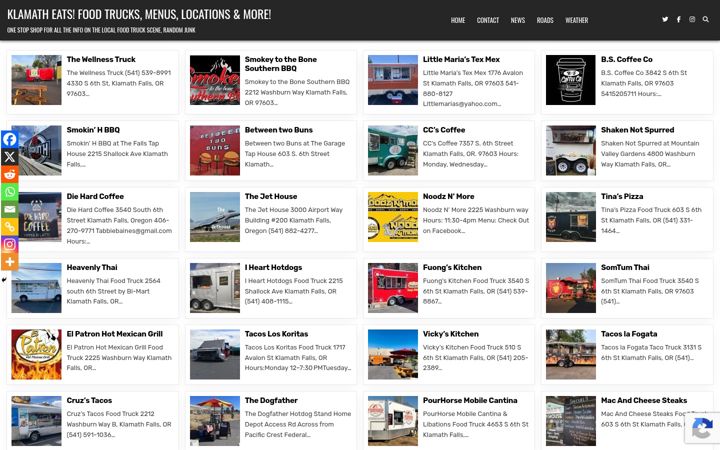Click Heavenly Thai white truck thumbnail
This screenshot has height=450, width=720.
pyautogui.click(x=36, y=288)
